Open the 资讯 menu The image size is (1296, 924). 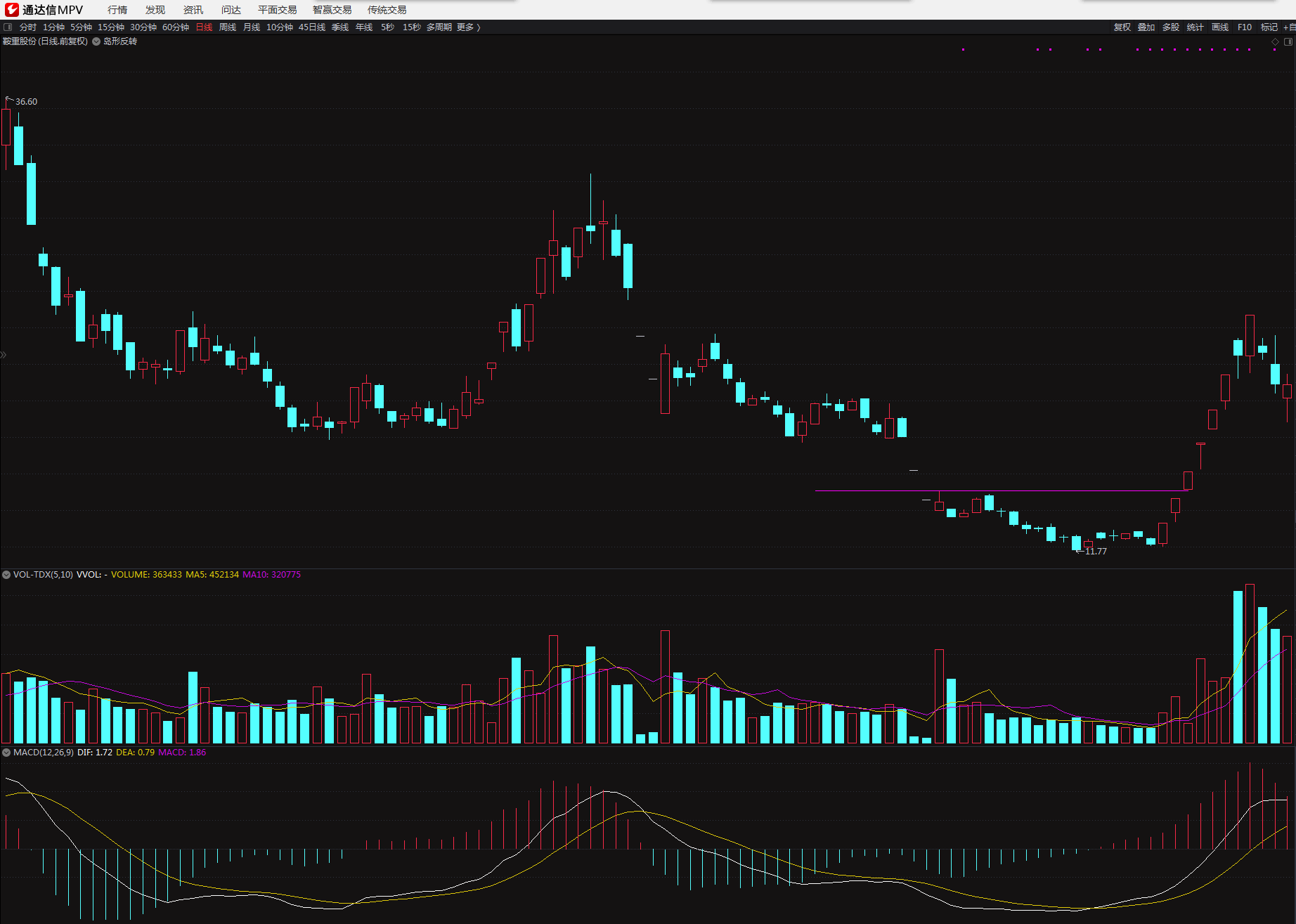pos(193,10)
